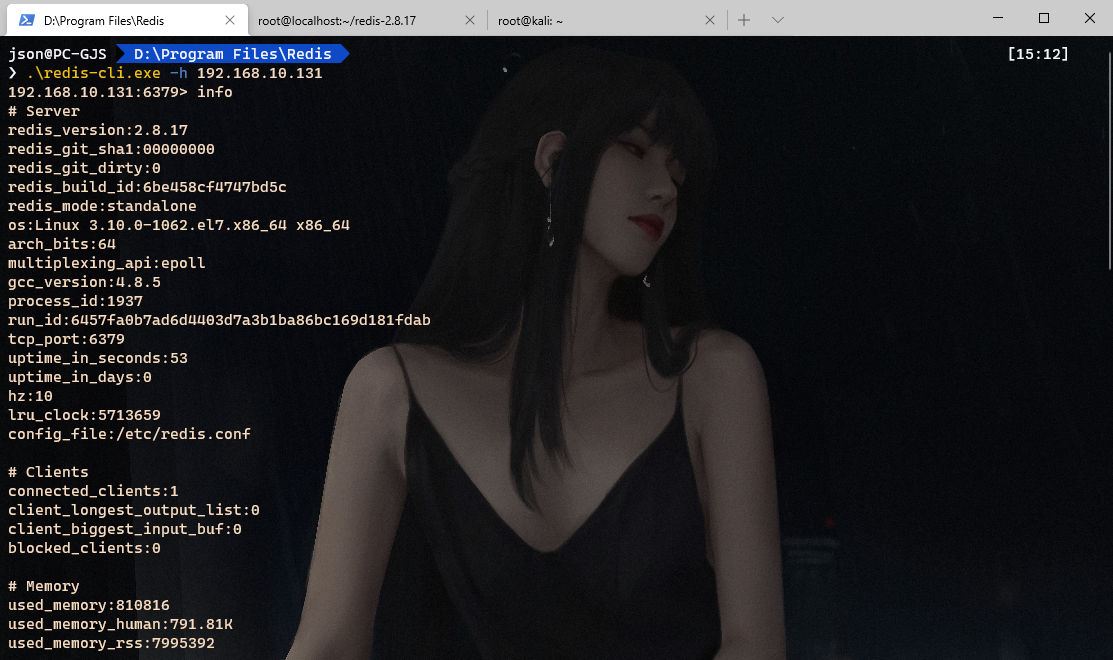
Task: Open the new tab profile dropdown chevron
Action: [778, 20]
